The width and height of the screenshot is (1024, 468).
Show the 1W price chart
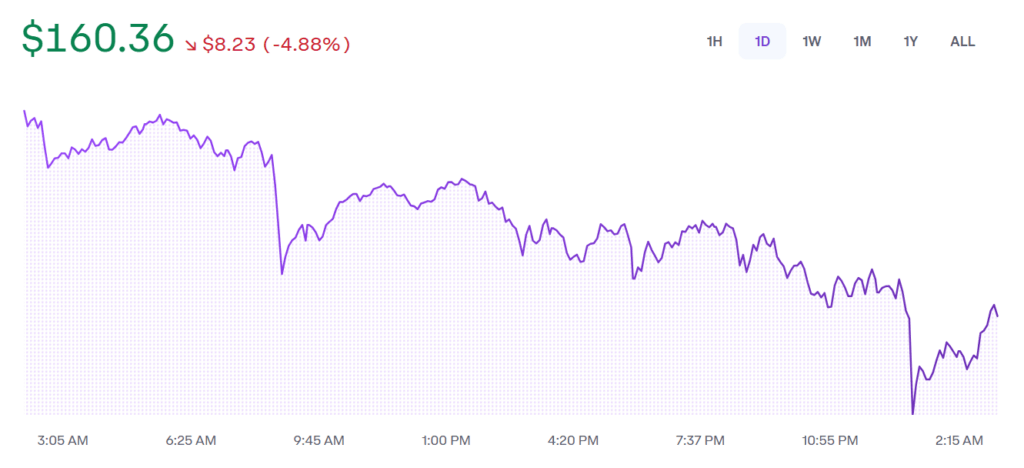[x=812, y=42]
